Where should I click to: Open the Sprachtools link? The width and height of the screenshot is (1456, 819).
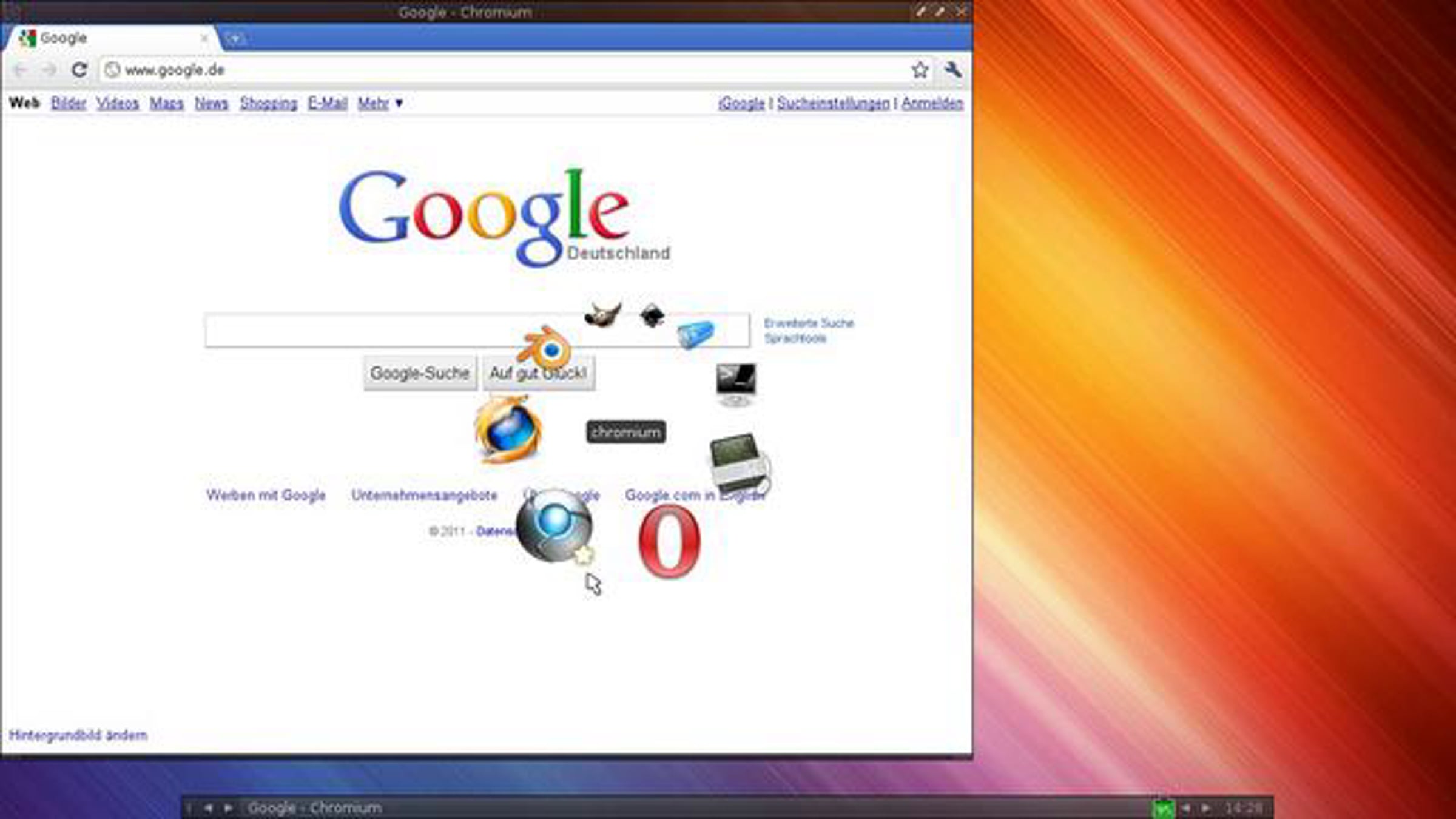click(795, 339)
